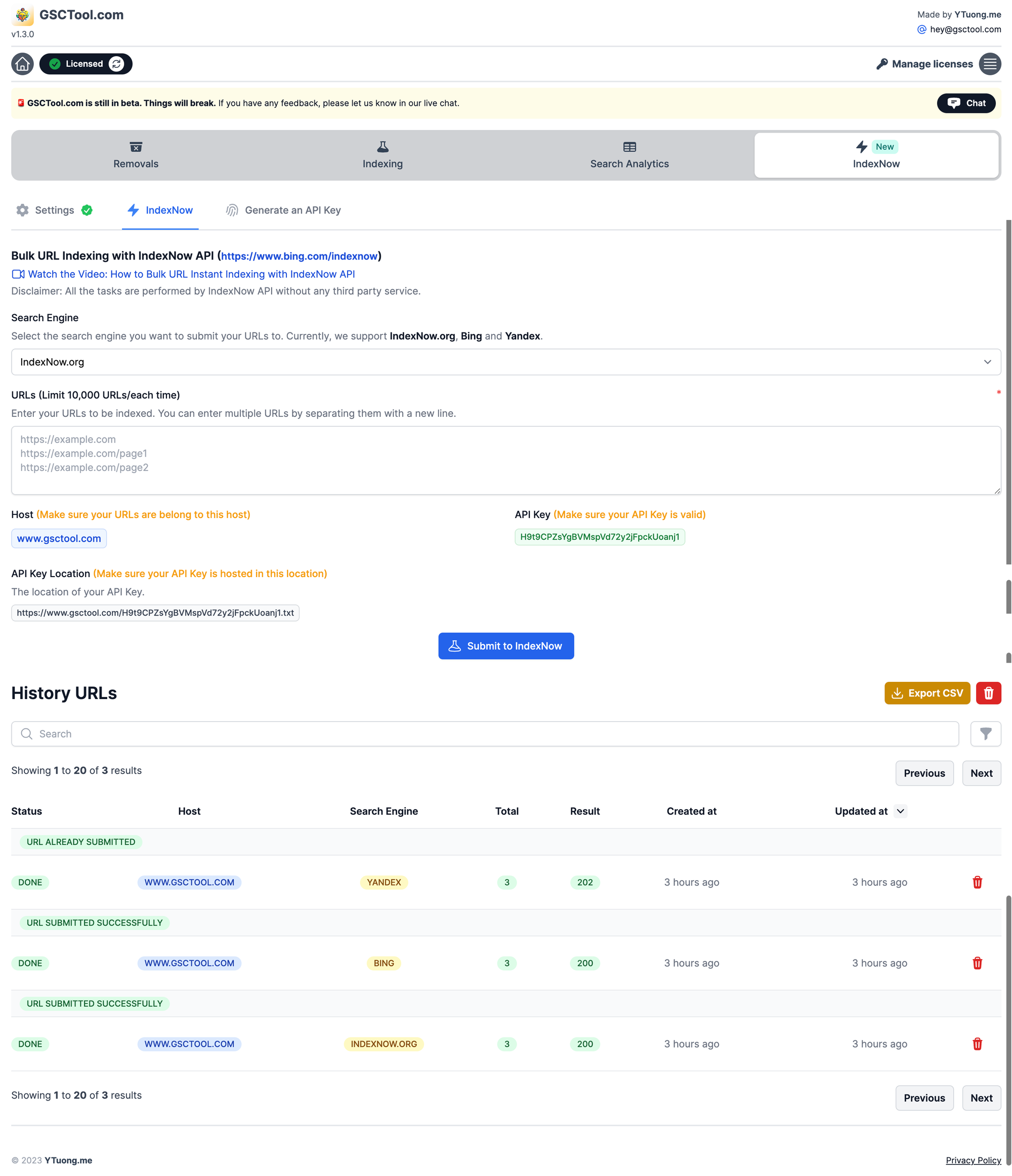This screenshot has width=1012, height=1176.
Task: Expand the hamburger menu icon top right
Action: tap(990, 63)
